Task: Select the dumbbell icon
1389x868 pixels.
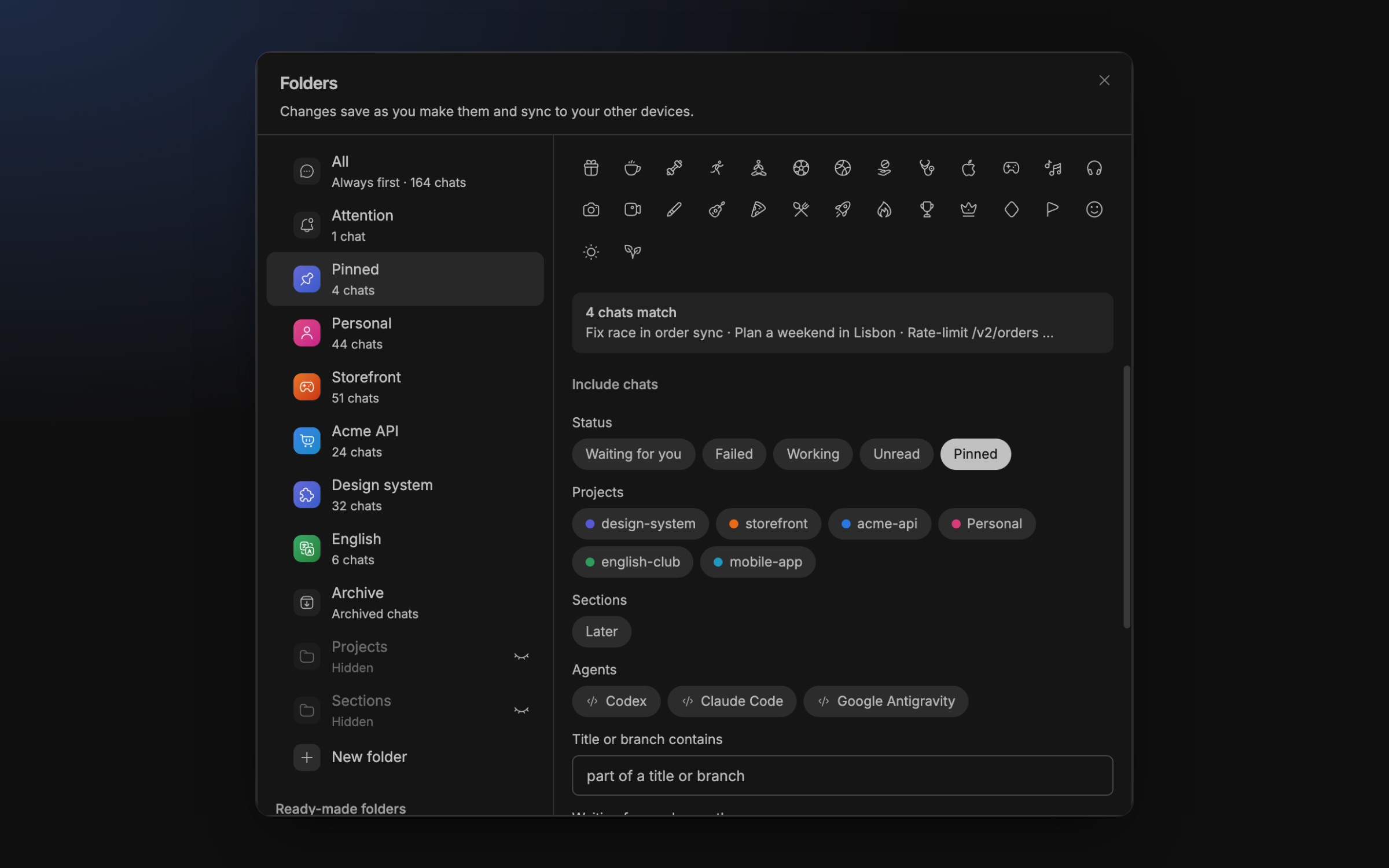Action: 674,168
